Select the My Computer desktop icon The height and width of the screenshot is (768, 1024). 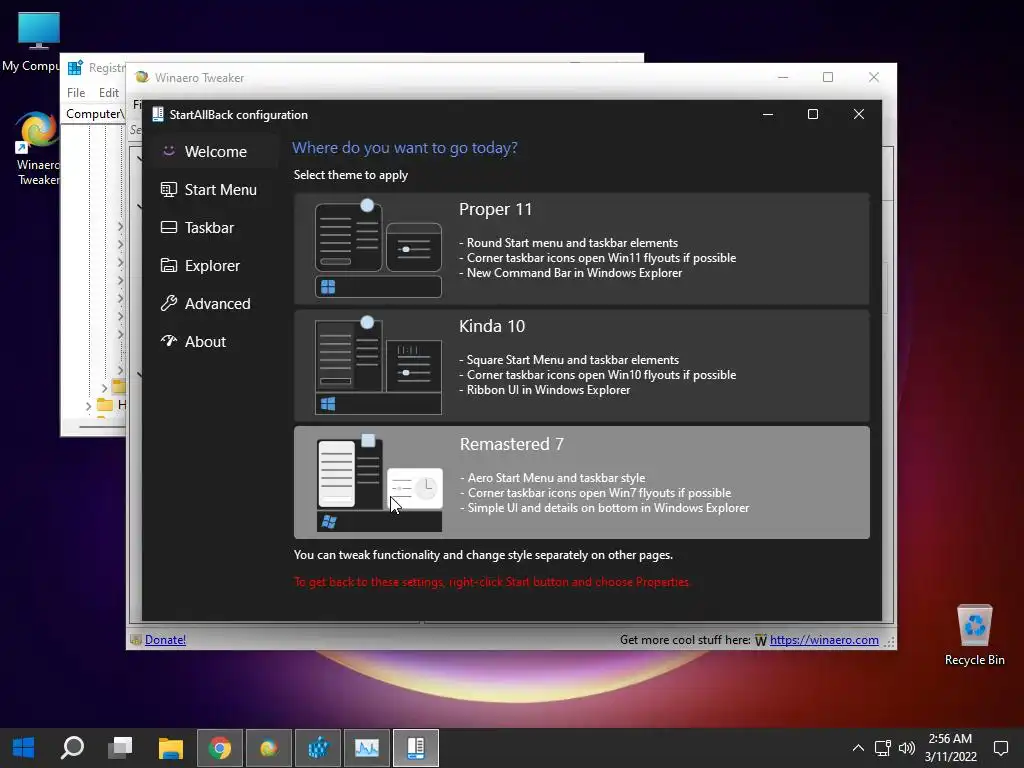pyautogui.click(x=30, y=42)
